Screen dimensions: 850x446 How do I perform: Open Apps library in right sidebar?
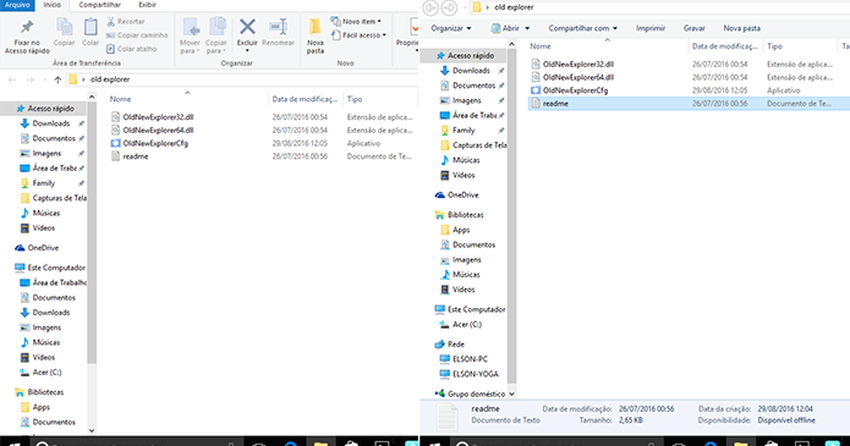pyautogui.click(x=461, y=230)
